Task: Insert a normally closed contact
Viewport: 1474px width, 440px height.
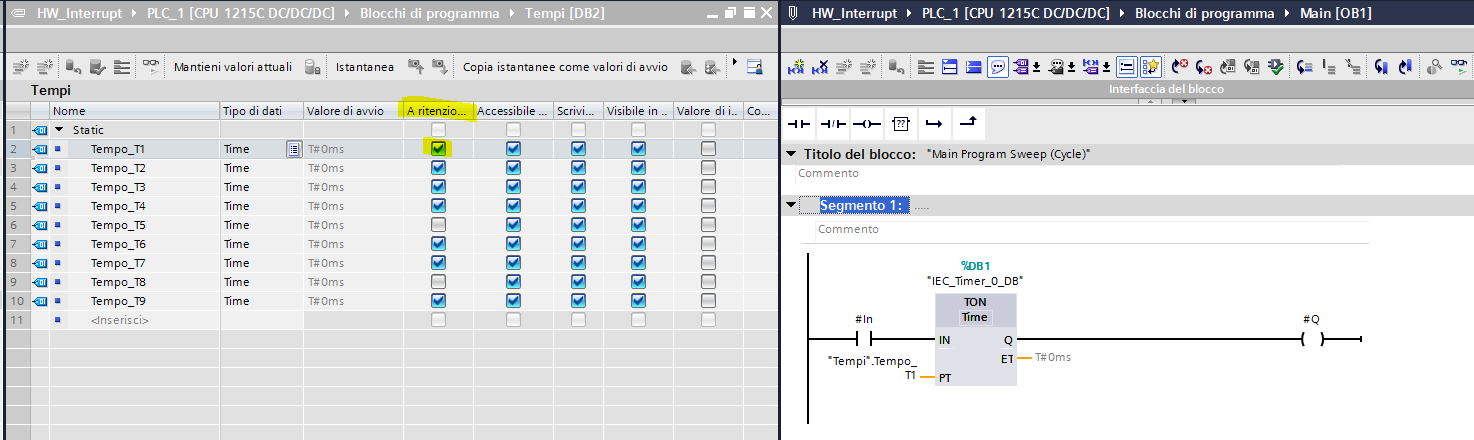Action: 833,124
